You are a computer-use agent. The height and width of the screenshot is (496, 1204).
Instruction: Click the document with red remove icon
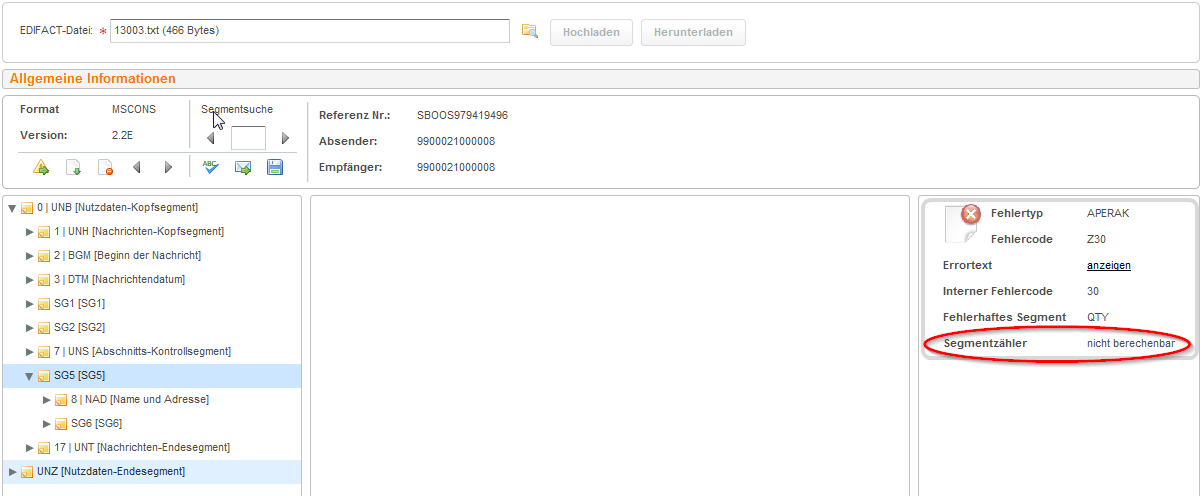pos(105,167)
